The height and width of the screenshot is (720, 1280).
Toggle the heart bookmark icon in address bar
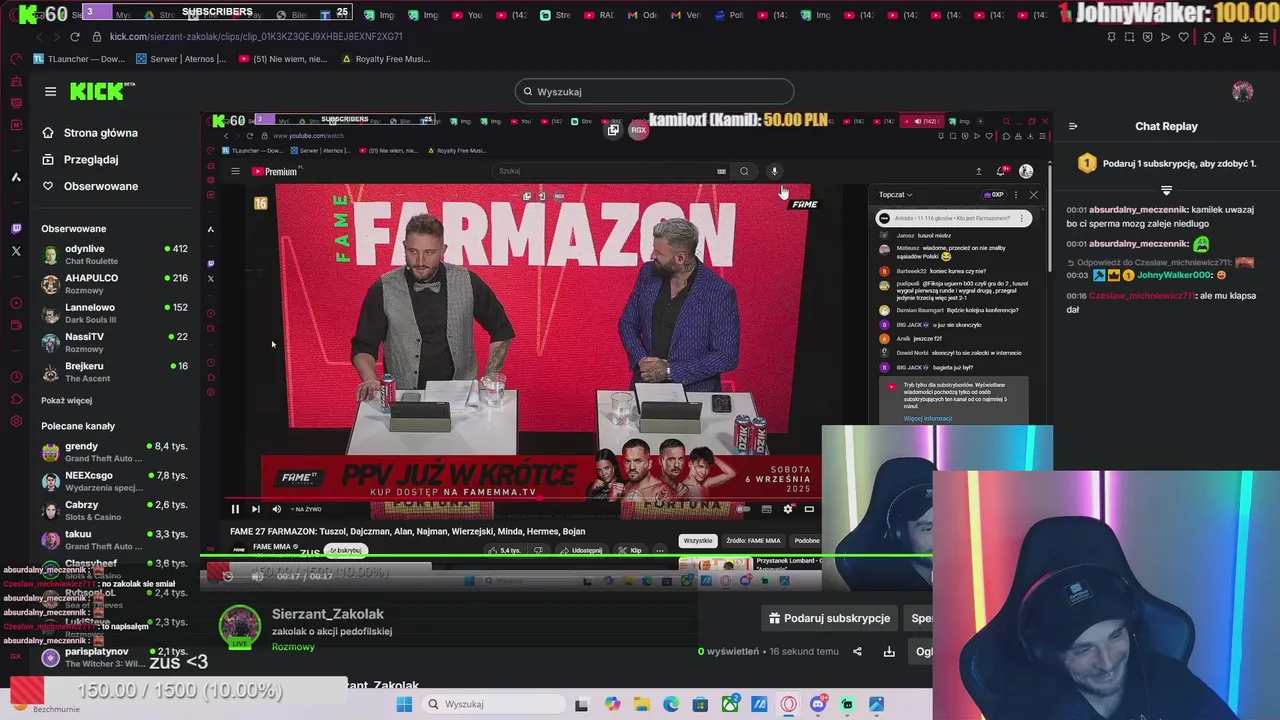click(1184, 37)
